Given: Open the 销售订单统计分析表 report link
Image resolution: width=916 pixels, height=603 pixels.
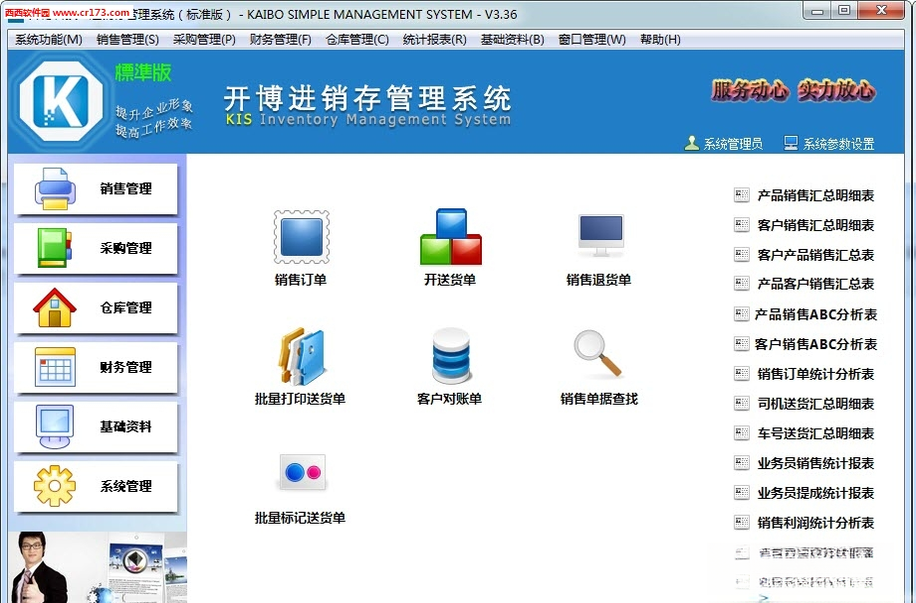Looking at the screenshot, I should (x=816, y=374).
